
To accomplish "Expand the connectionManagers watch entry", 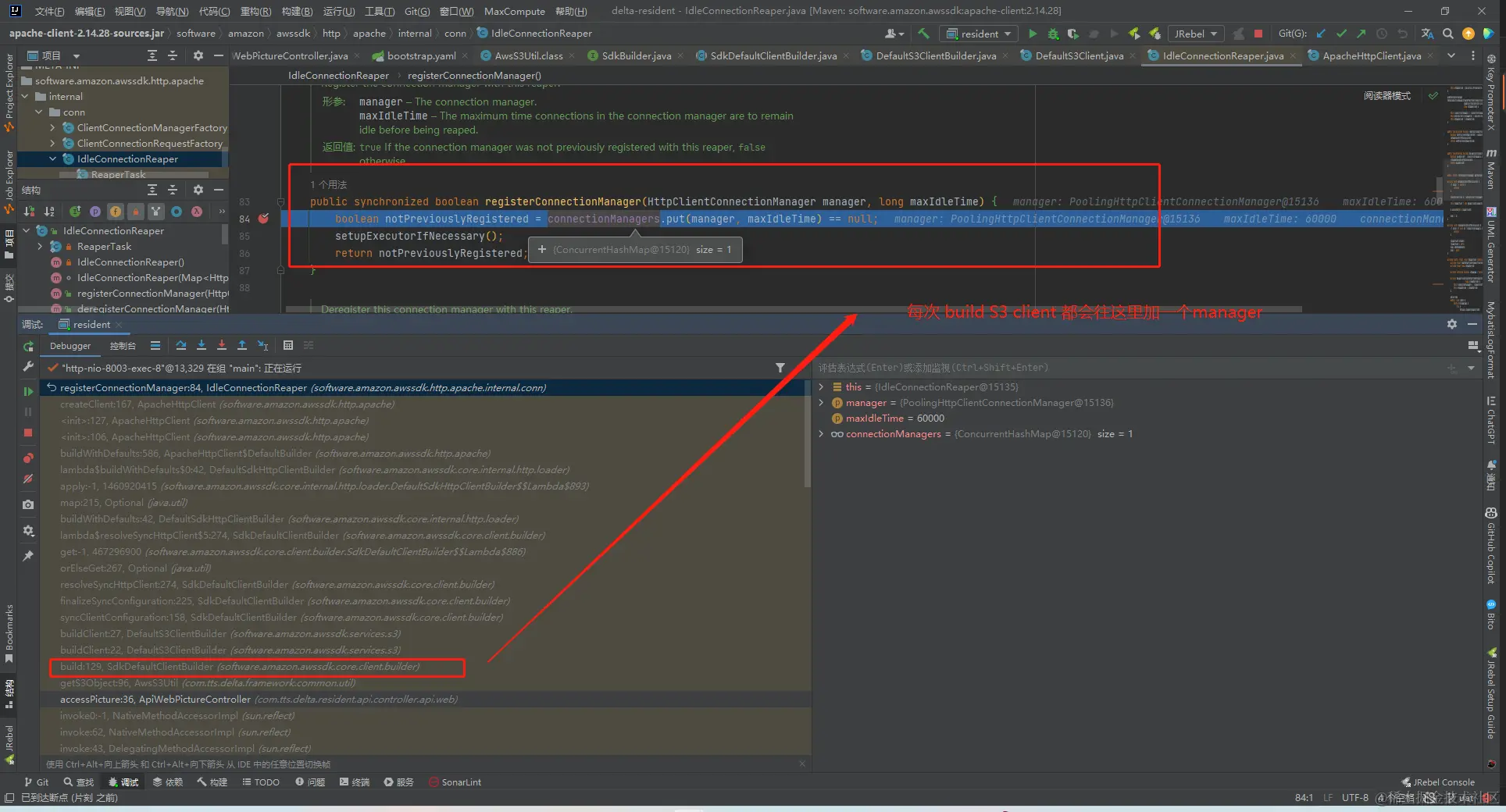I will pyautogui.click(x=821, y=434).
